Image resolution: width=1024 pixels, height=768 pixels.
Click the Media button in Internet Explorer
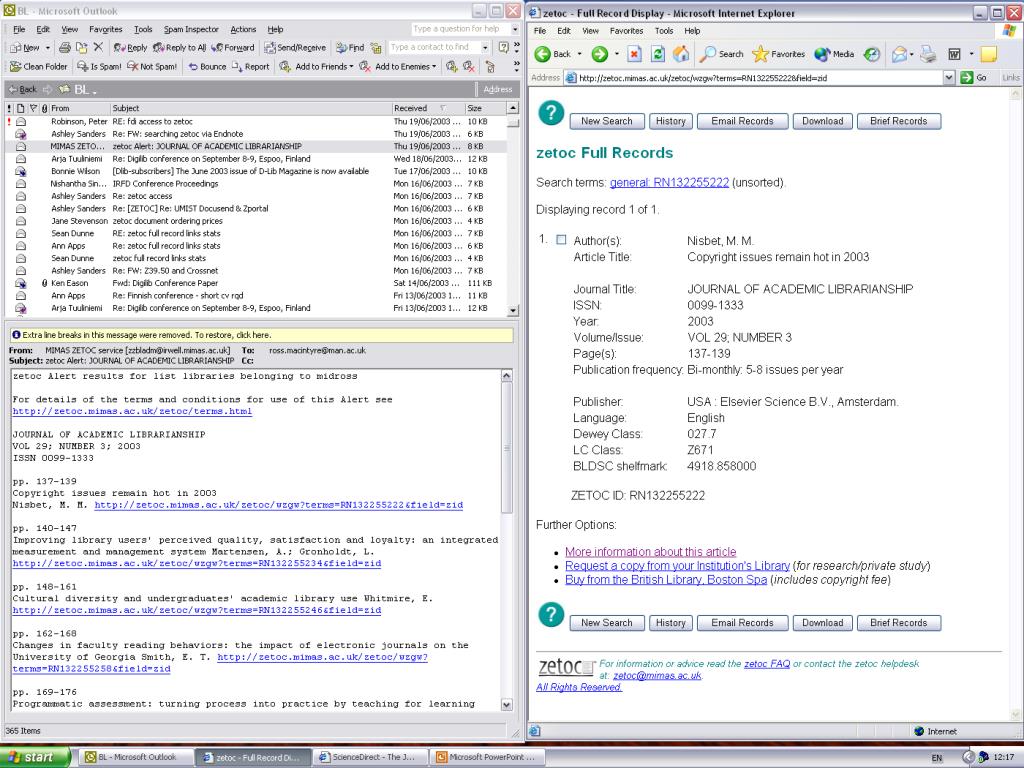pos(834,54)
